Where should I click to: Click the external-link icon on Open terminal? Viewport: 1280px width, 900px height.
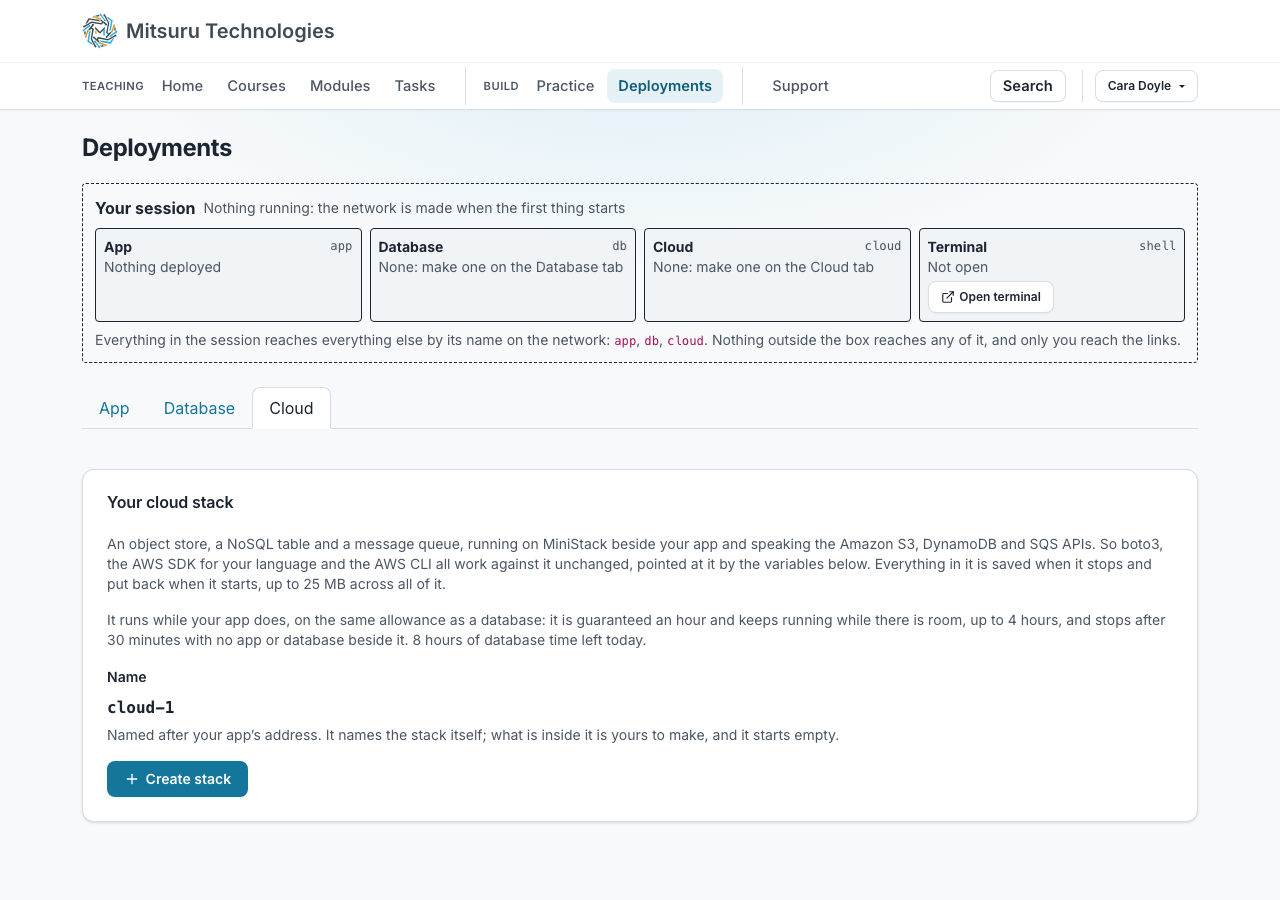pos(948,297)
